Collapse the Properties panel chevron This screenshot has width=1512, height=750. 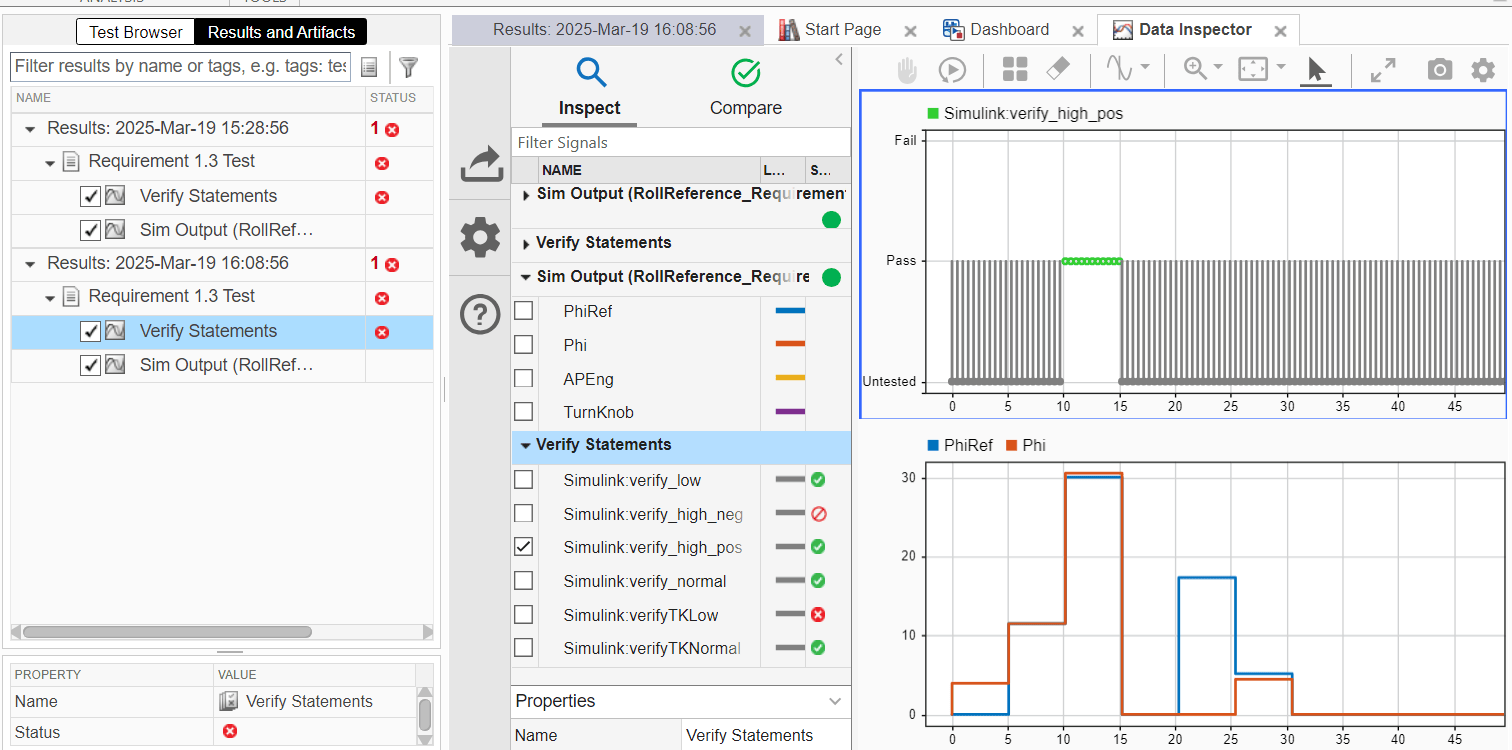coord(836,701)
